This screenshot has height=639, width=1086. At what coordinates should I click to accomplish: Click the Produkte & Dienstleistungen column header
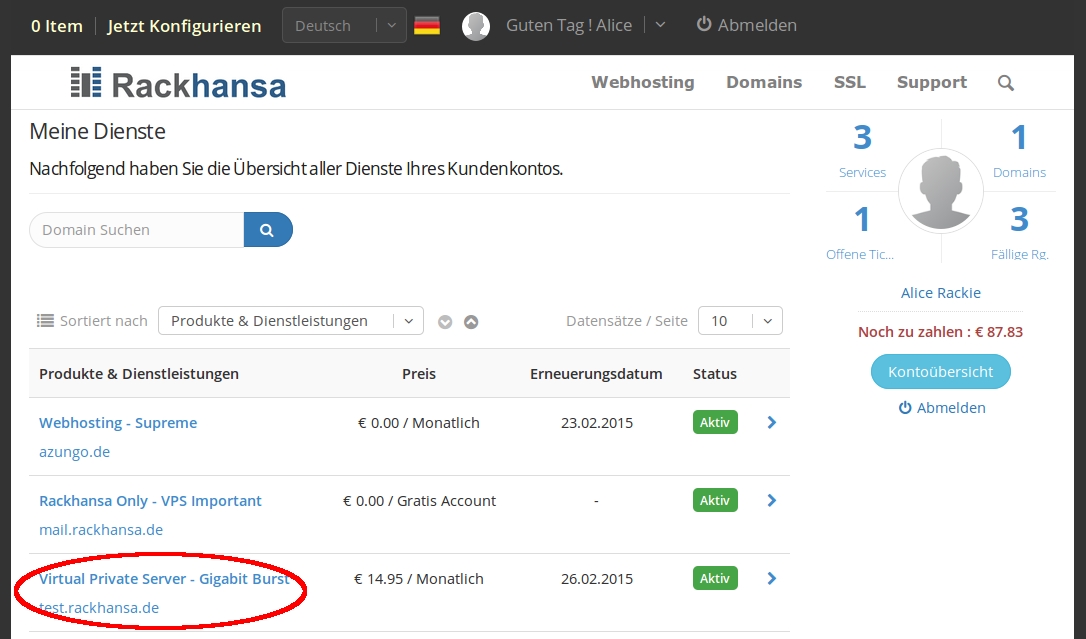pos(139,374)
